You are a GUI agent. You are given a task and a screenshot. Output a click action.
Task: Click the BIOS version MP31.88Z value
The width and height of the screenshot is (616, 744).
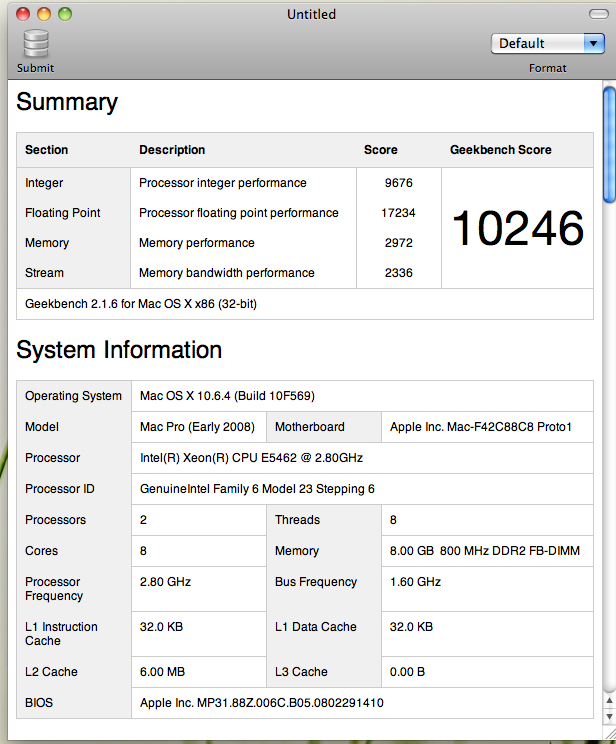(x=261, y=703)
